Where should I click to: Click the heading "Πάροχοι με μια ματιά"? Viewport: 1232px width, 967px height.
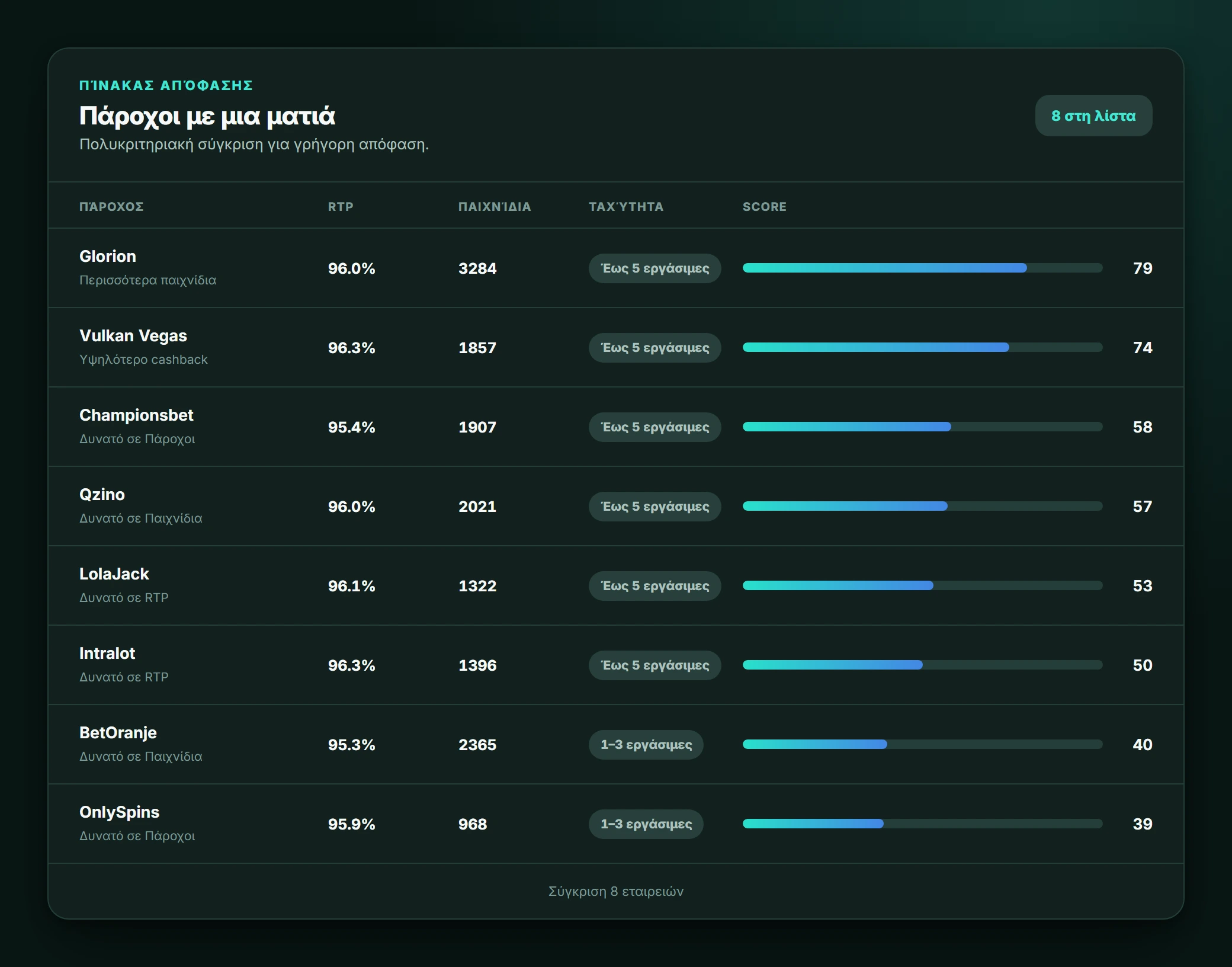[207, 116]
